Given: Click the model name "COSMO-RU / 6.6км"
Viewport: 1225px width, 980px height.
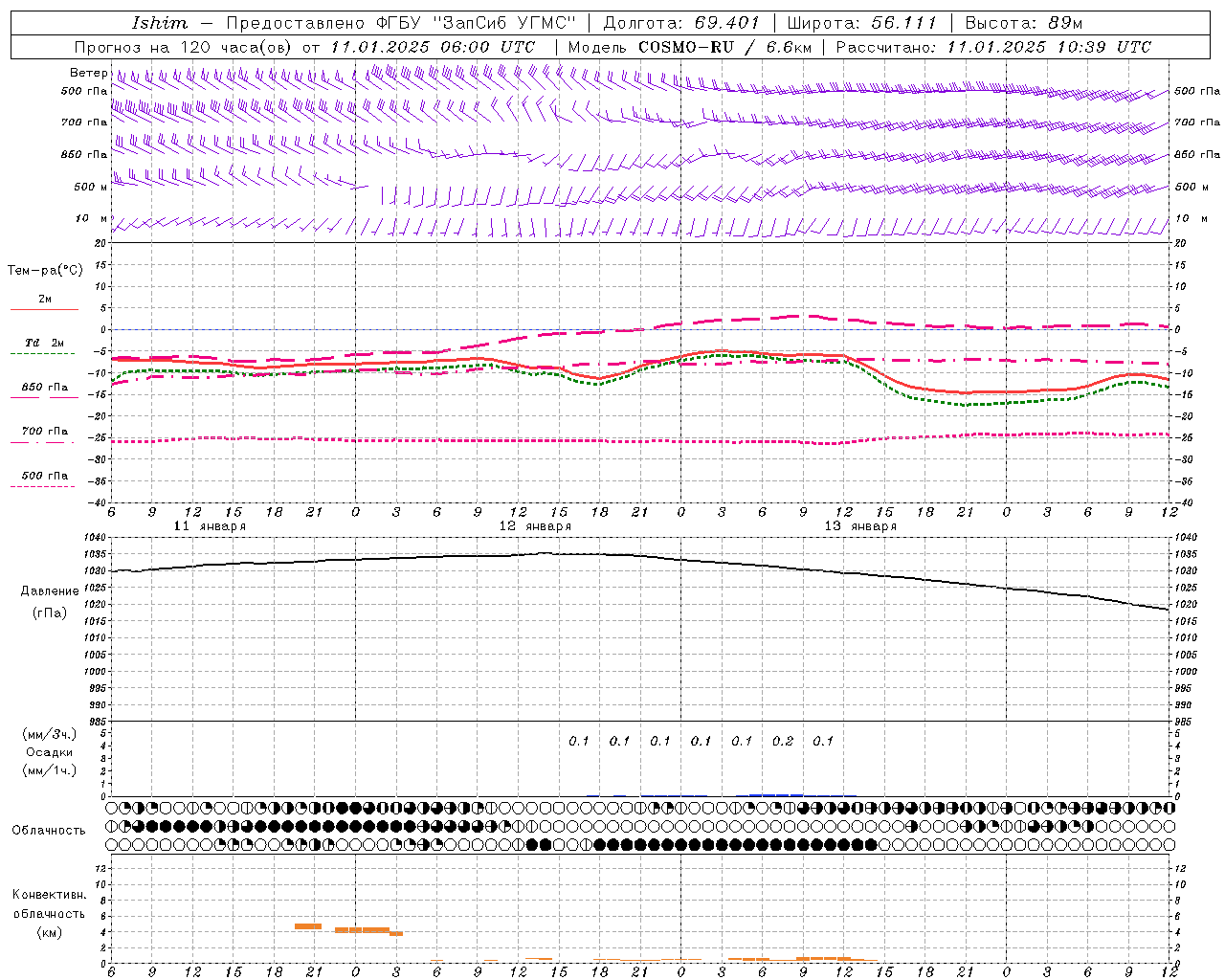Looking at the screenshot, I should [725, 46].
